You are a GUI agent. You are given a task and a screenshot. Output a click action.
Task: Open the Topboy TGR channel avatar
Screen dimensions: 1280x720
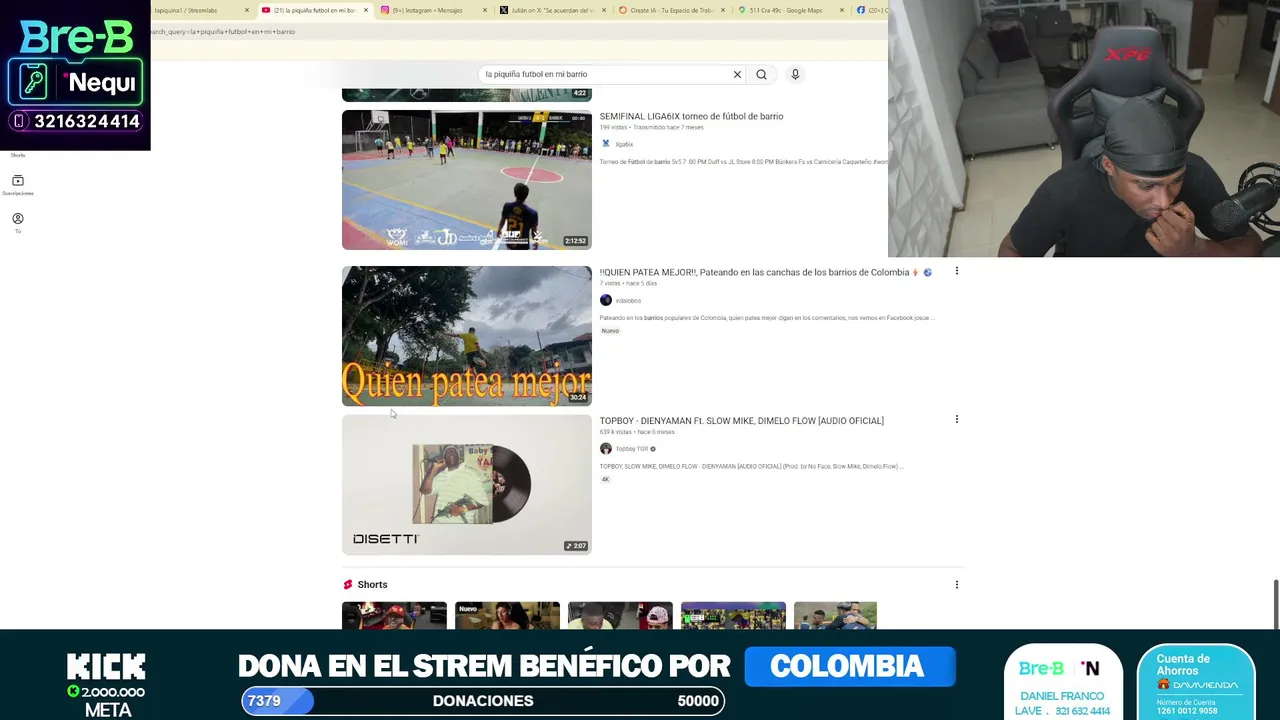605,448
